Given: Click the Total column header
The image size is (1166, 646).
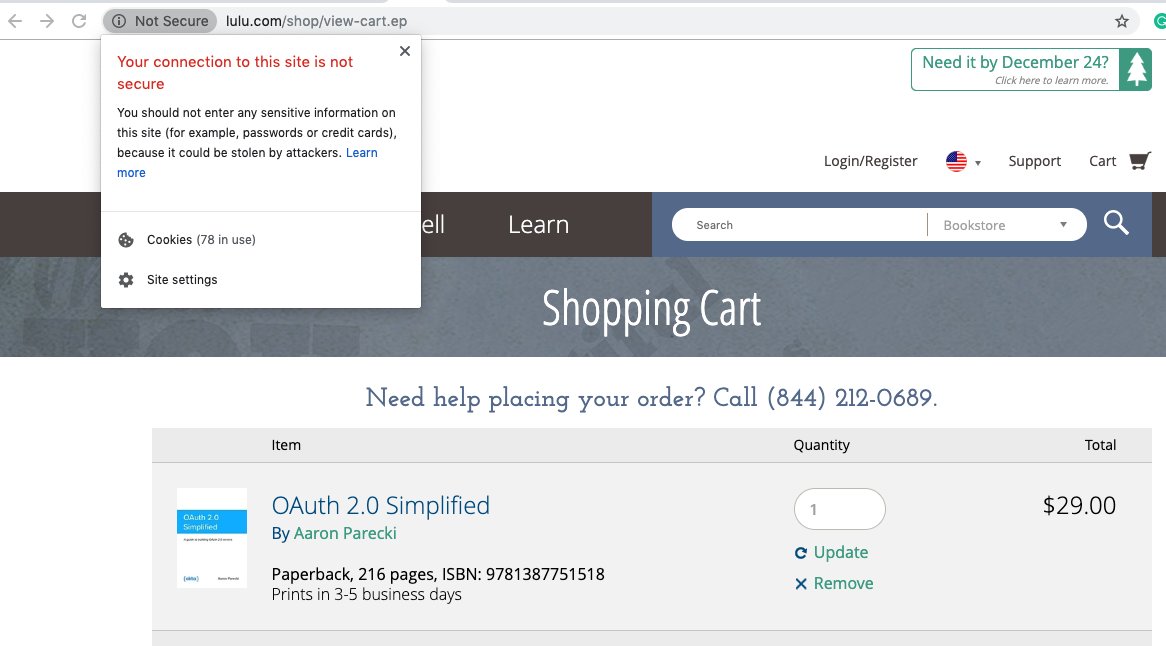Looking at the screenshot, I should point(1101,445).
